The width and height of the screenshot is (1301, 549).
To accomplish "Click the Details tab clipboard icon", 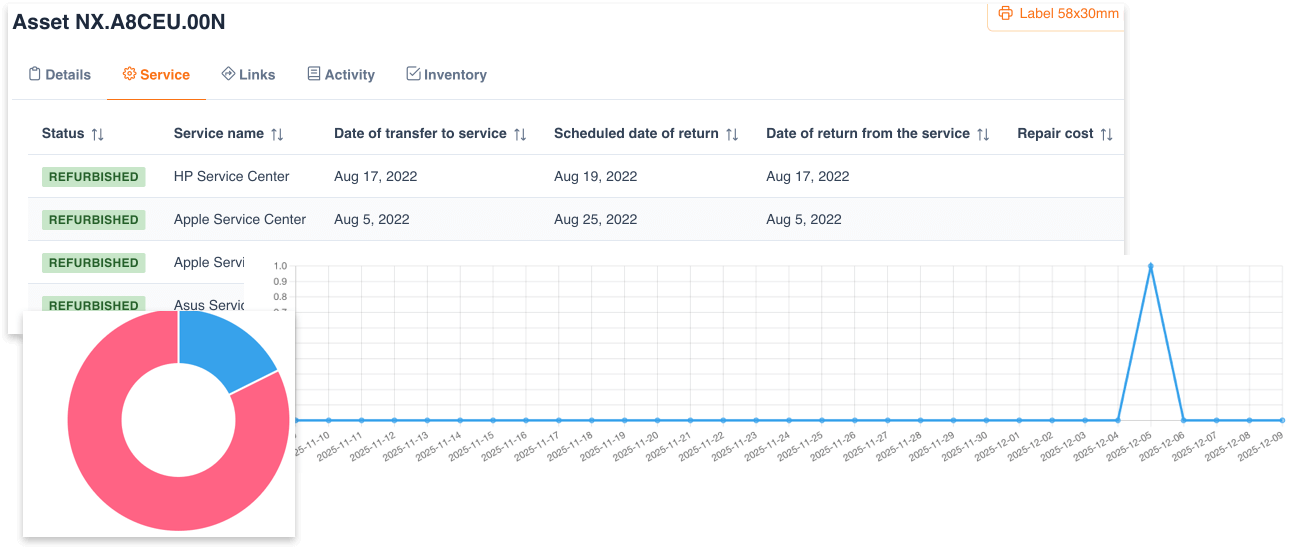I will pos(35,74).
